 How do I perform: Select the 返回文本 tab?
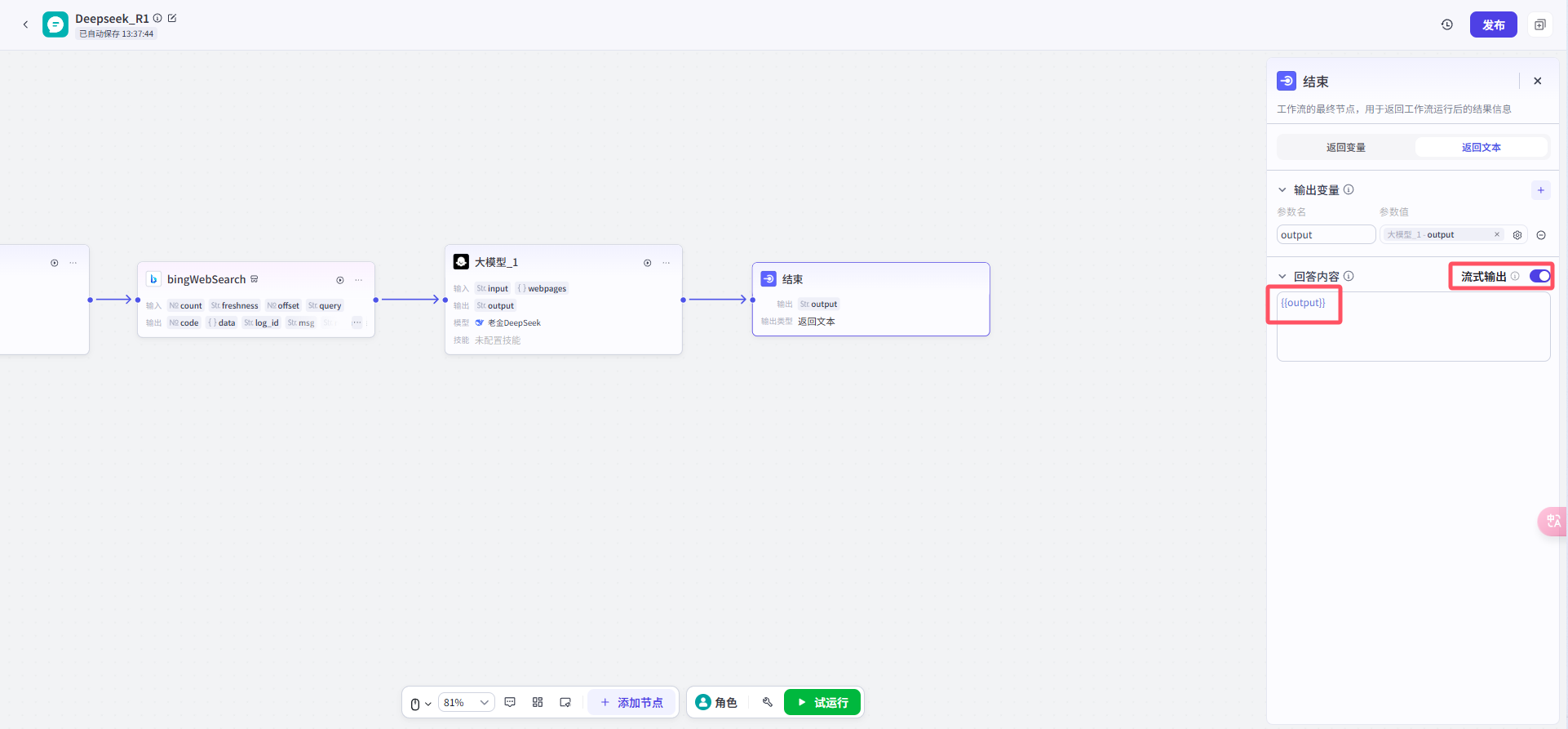click(x=1481, y=148)
